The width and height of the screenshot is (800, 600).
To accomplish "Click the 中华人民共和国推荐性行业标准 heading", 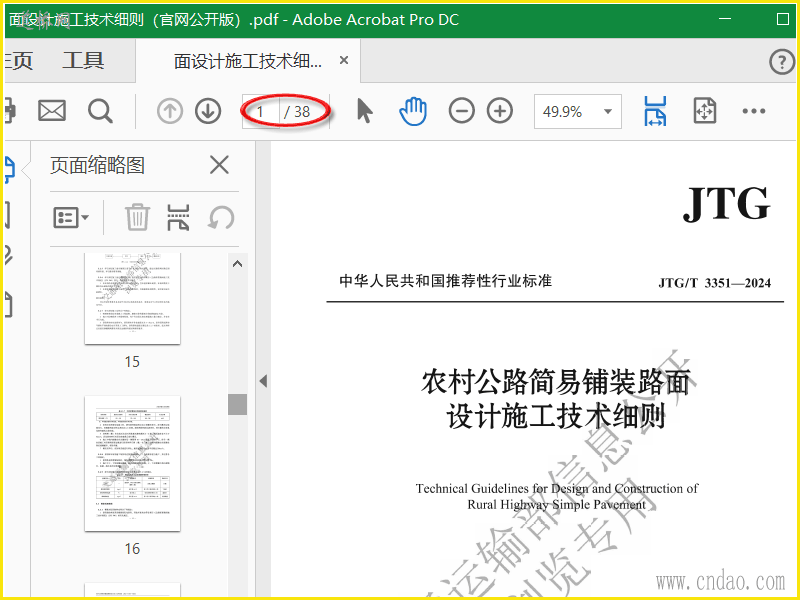I will coord(445,281).
